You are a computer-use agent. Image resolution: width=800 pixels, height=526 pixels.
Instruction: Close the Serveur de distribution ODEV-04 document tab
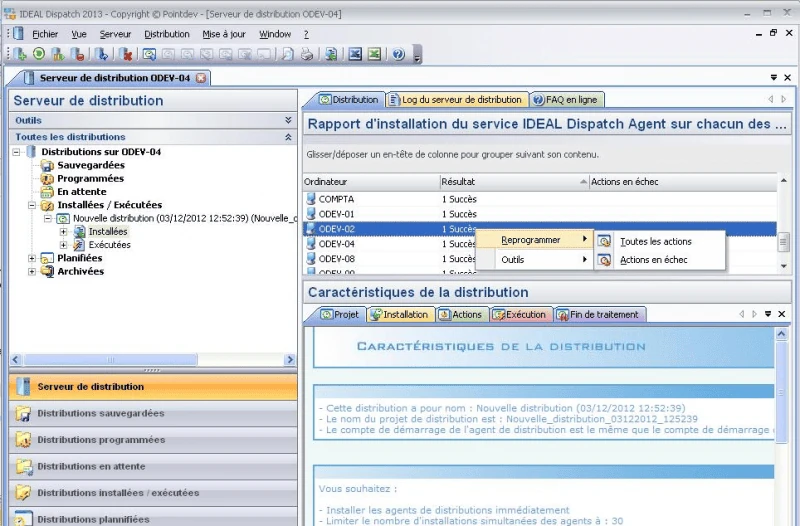click(202, 78)
